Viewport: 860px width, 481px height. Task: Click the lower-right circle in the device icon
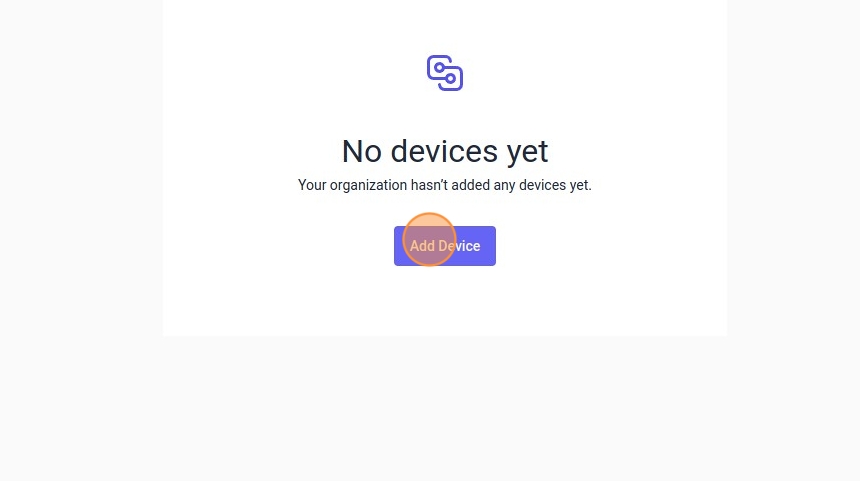(x=450, y=78)
